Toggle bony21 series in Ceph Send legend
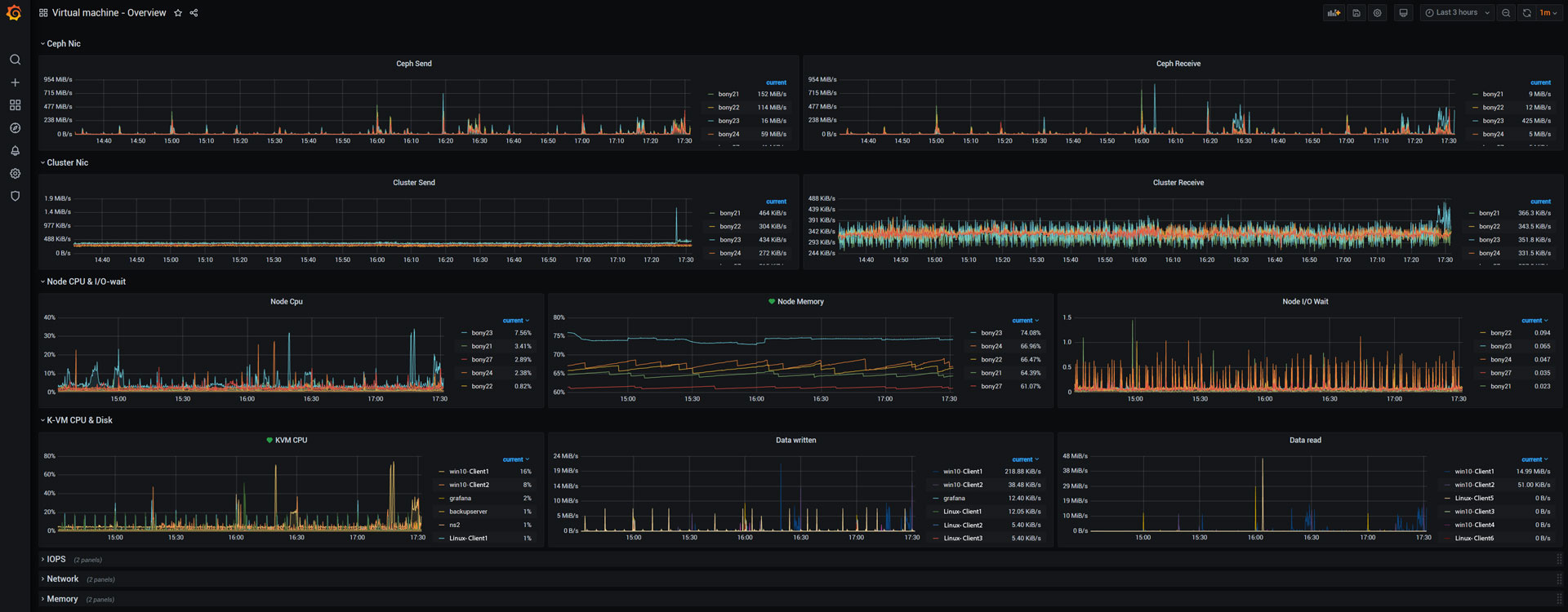 (728, 95)
